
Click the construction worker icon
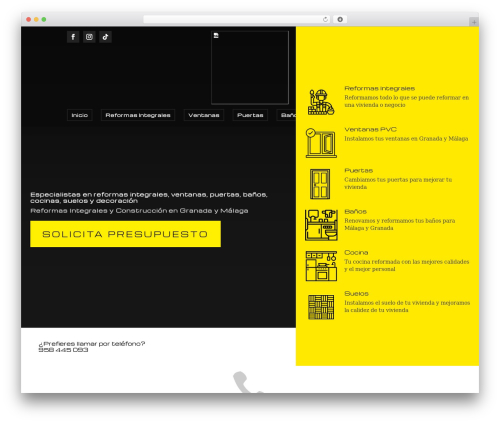point(321,102)
